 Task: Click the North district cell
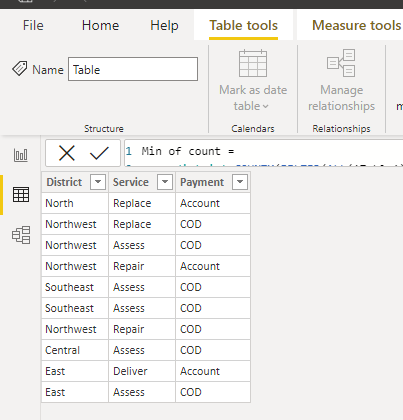(x=75, y=203)
